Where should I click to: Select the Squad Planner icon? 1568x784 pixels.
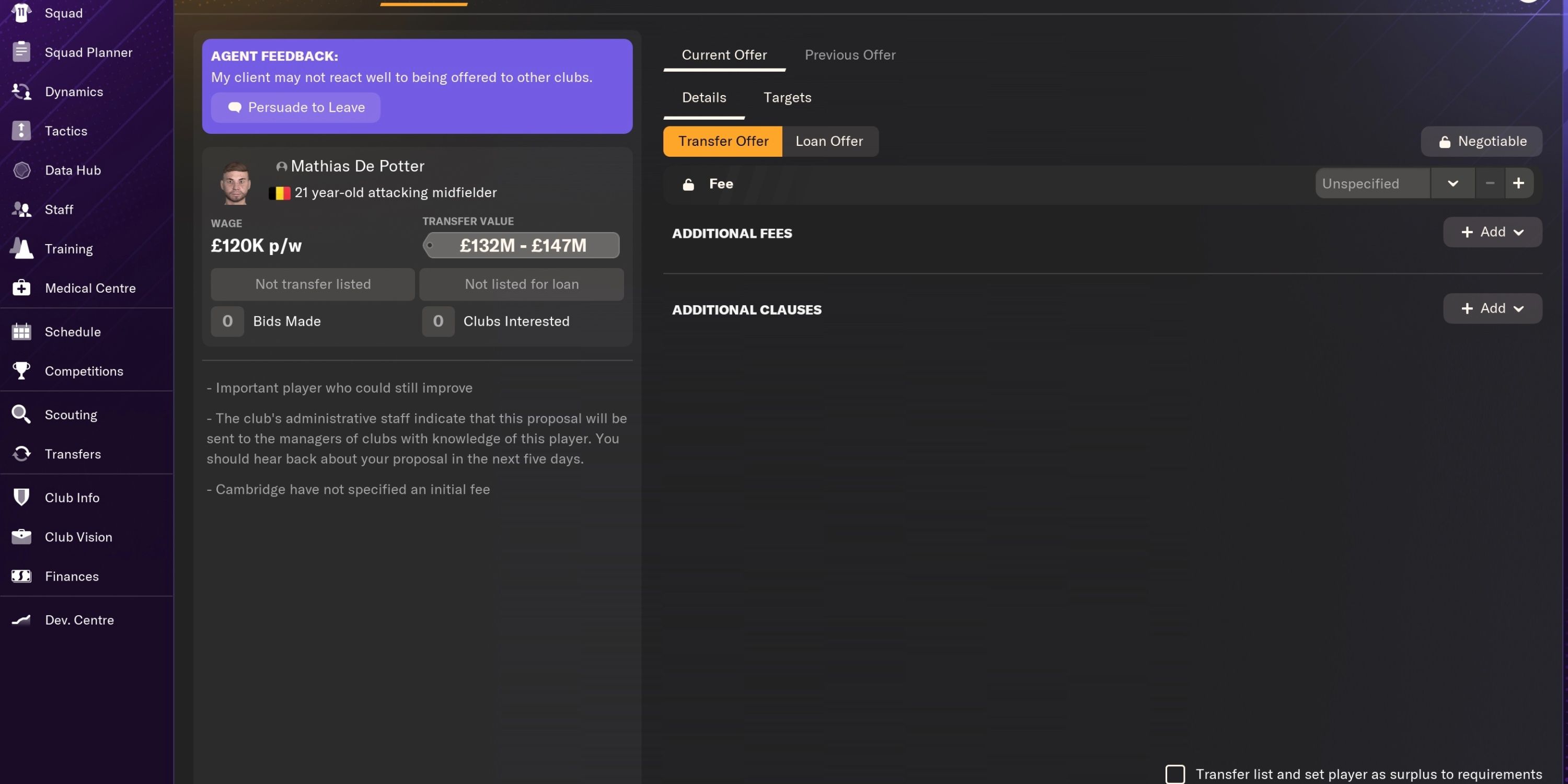coord(88,52)
